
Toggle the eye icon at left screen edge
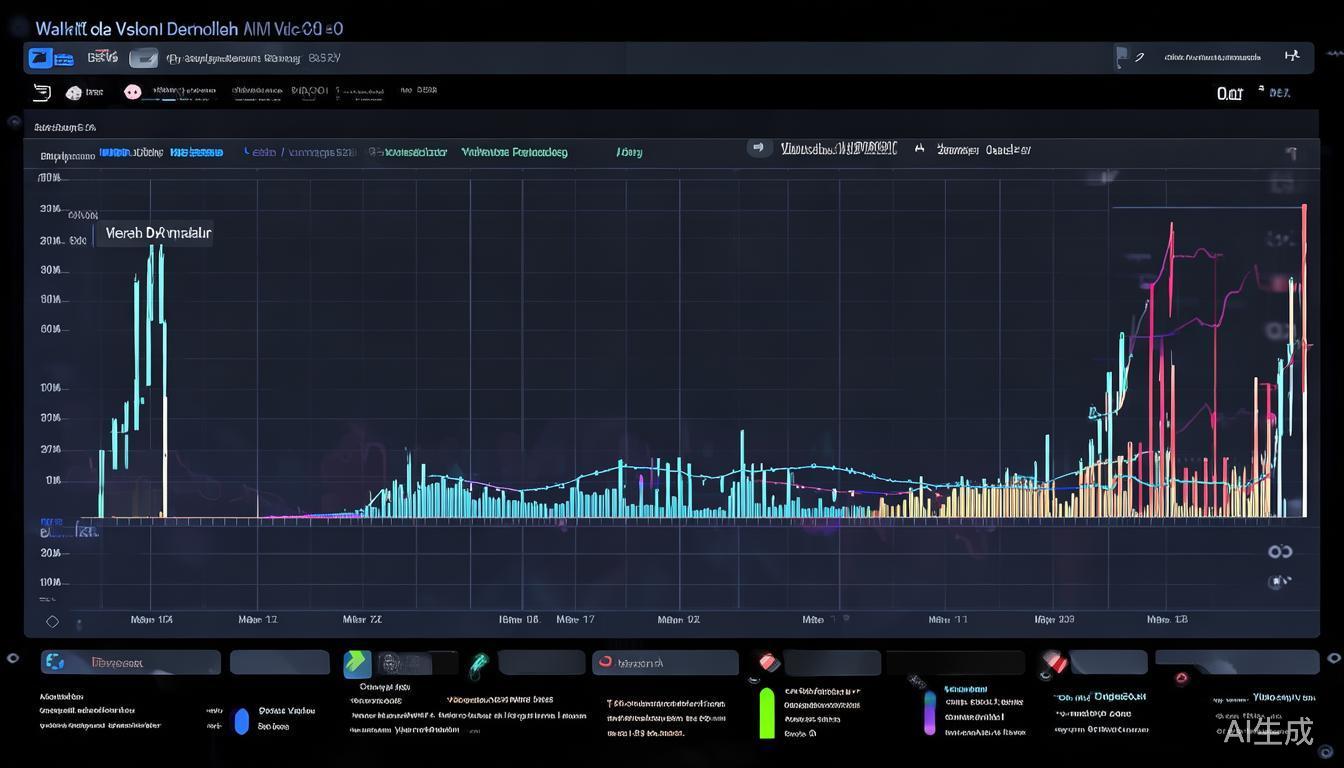tap(13, 658)
